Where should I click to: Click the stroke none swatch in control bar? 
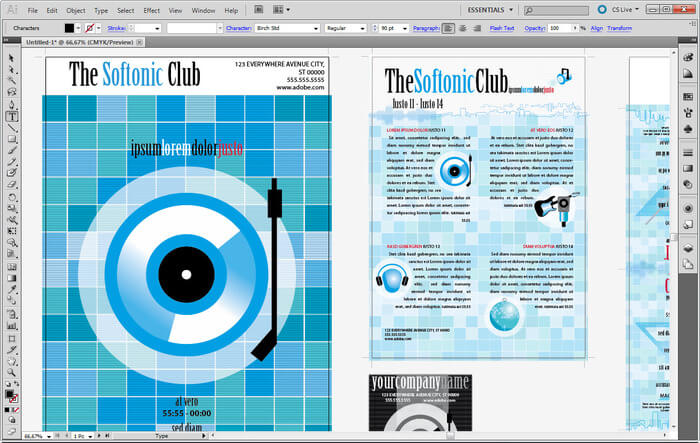point(90,28)
